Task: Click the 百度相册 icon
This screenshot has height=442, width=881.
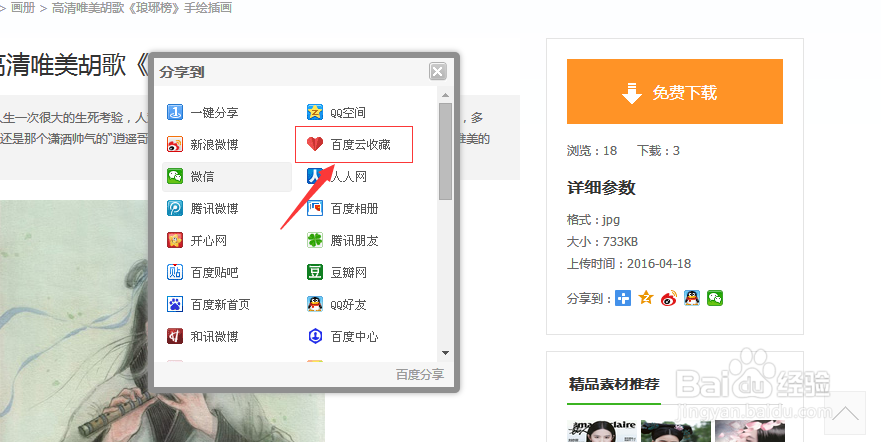Action: (315, 208)
